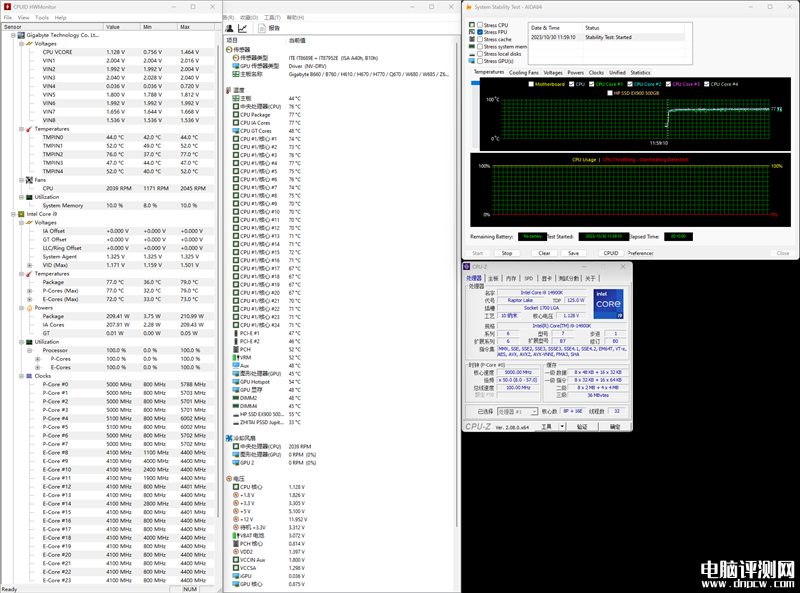Open the SPD tab in CPU-Z
Viewport: 800px width, 593px height.
[x=529, y=279]
